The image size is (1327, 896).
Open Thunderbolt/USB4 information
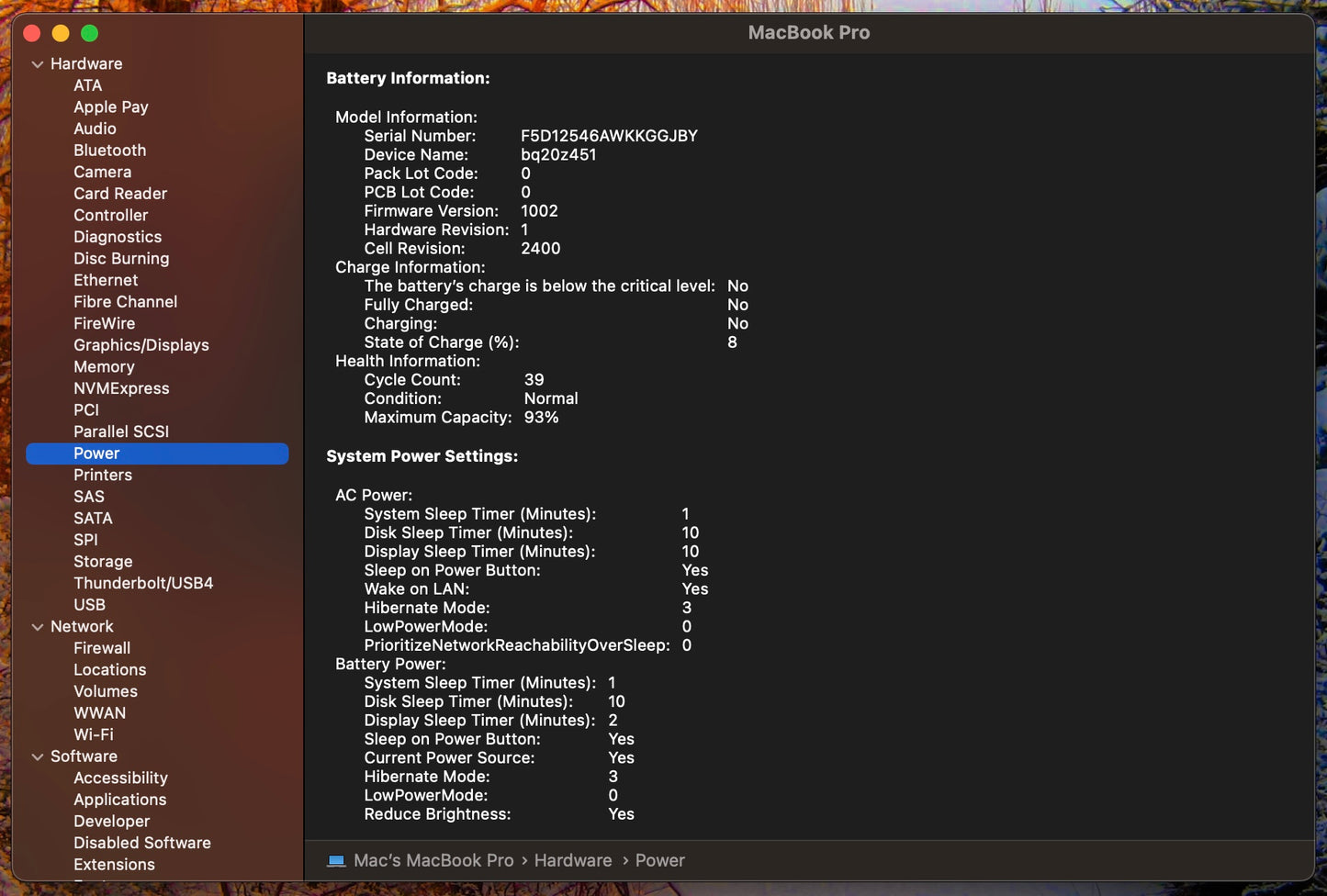143,583
